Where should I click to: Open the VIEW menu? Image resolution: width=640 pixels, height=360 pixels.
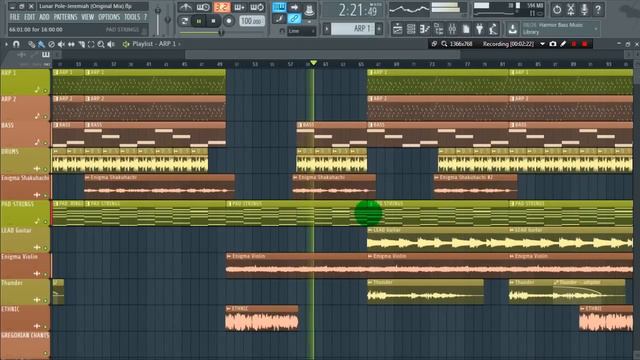[x=87, y=17]
